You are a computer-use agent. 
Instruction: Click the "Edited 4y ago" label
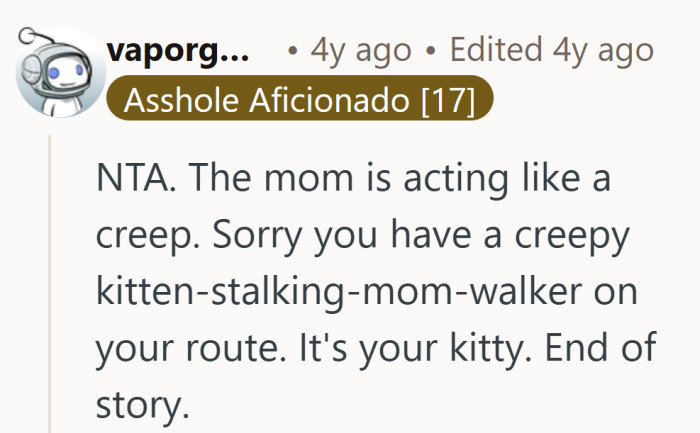552,49
